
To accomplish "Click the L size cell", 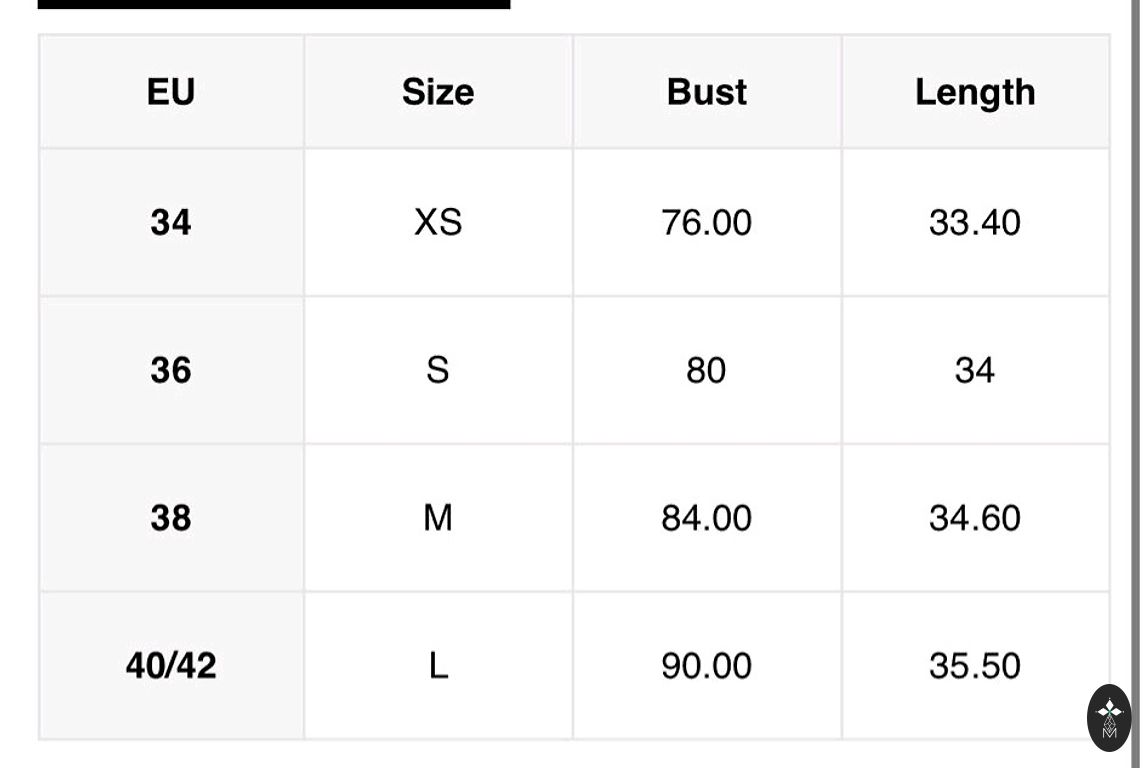I will [438, 666].
